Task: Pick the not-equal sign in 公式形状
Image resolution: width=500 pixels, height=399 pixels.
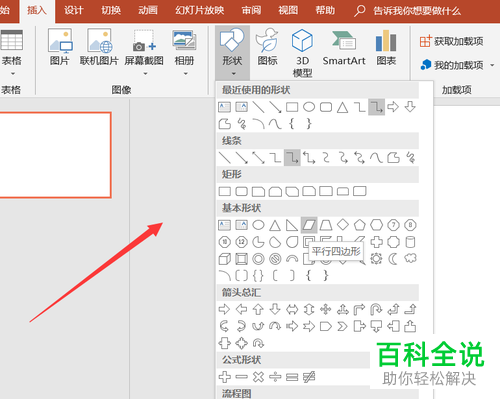Action: 309,377
